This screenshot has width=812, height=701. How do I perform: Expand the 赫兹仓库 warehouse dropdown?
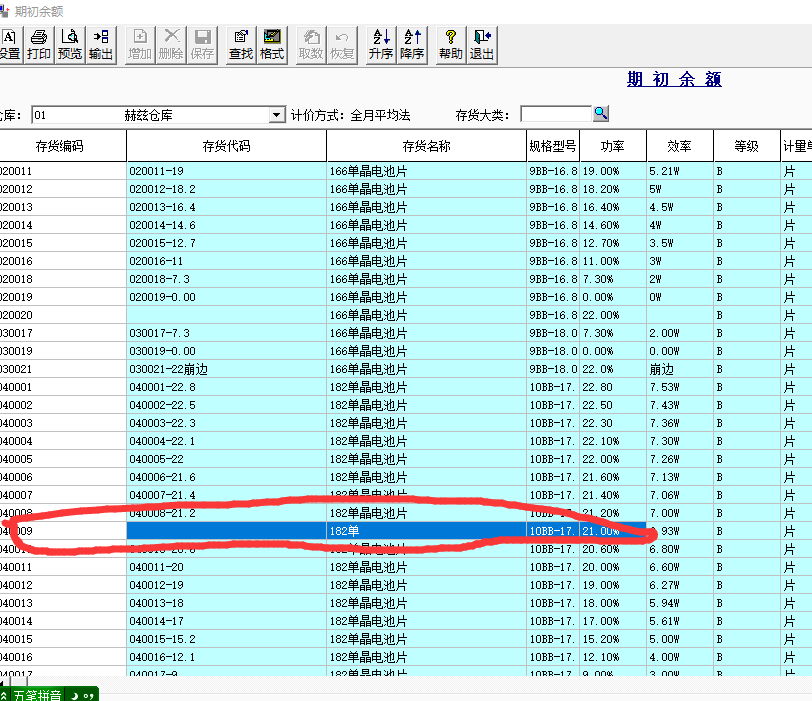277,114
